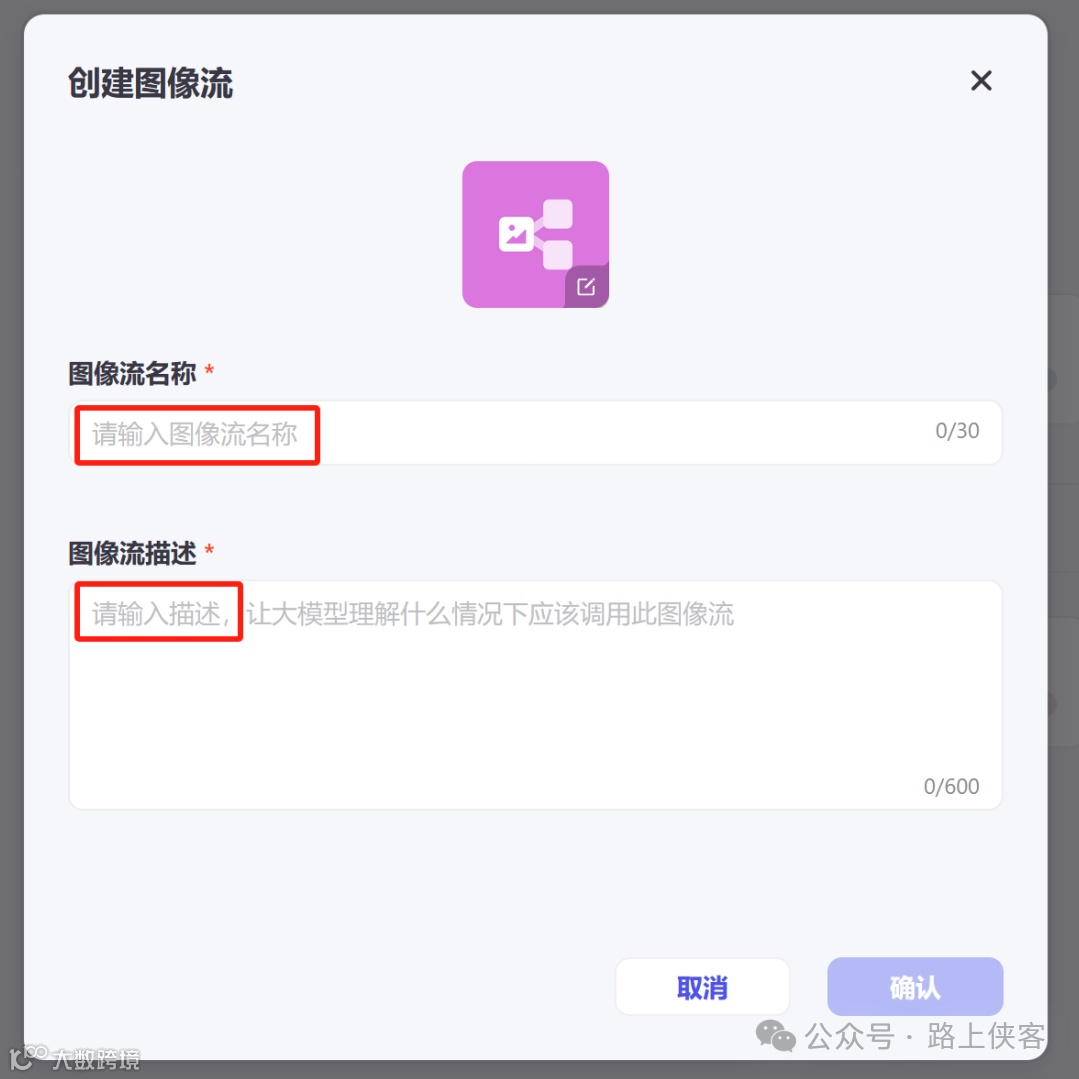Click the 公众号 · 路上侠客 watermark text
The width and height of the screenshot is (1079, 1079).
click(925, 1036)
